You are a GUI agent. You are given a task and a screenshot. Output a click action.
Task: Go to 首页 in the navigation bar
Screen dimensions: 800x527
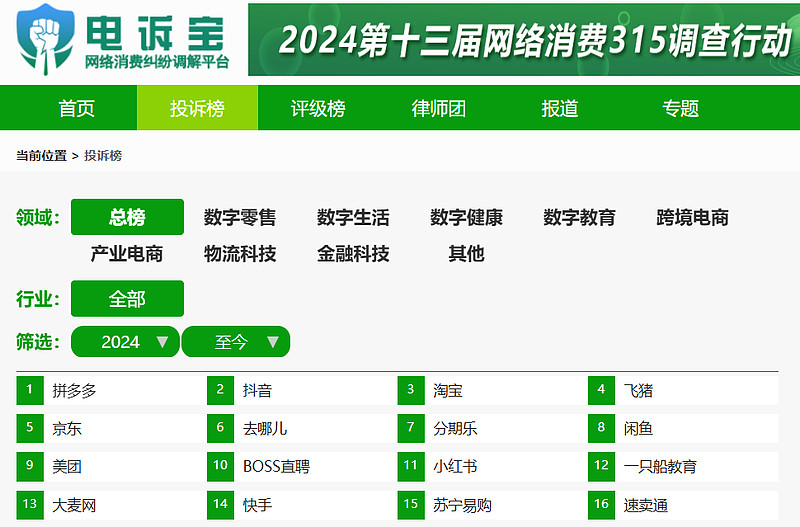(77, 108)
